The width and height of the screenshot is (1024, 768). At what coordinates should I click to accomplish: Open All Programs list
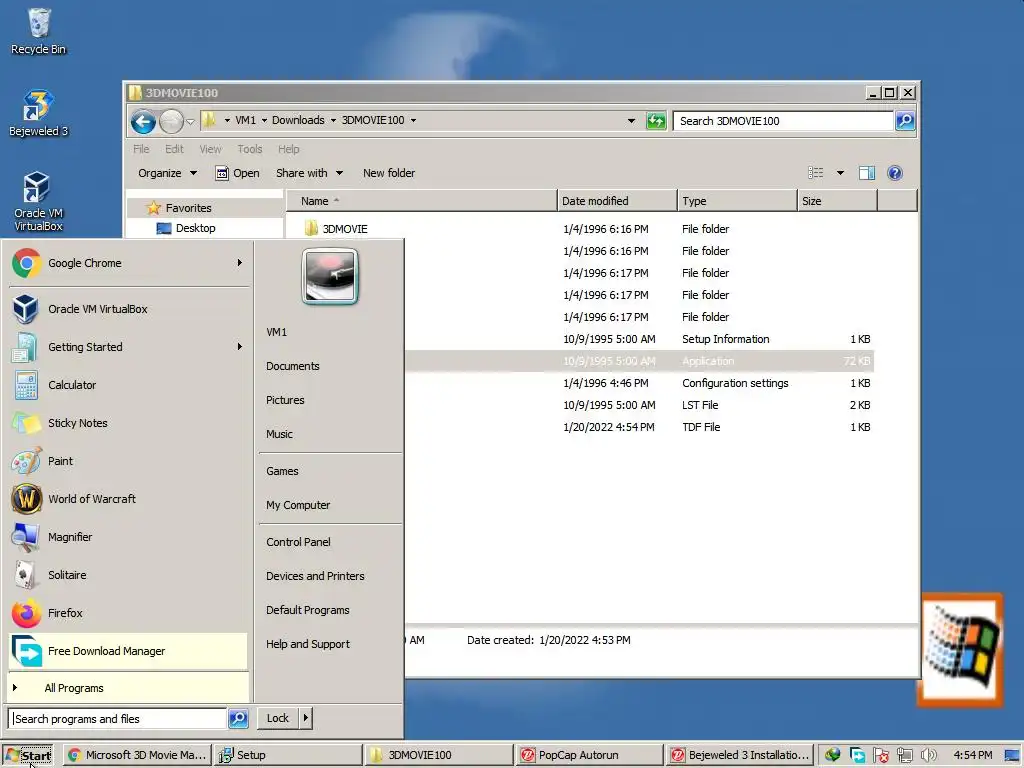129,688
